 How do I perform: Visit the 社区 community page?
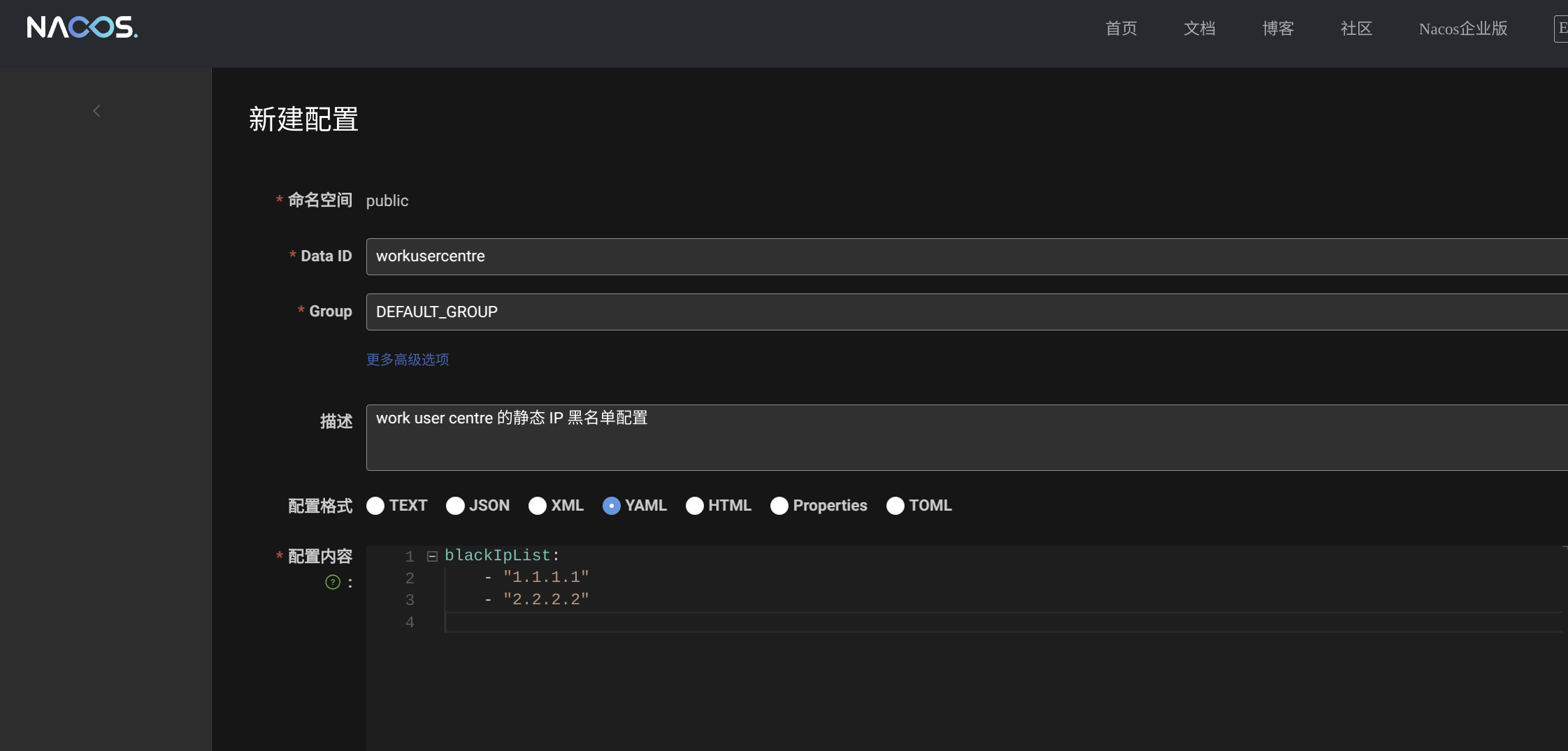(1356, 29)
